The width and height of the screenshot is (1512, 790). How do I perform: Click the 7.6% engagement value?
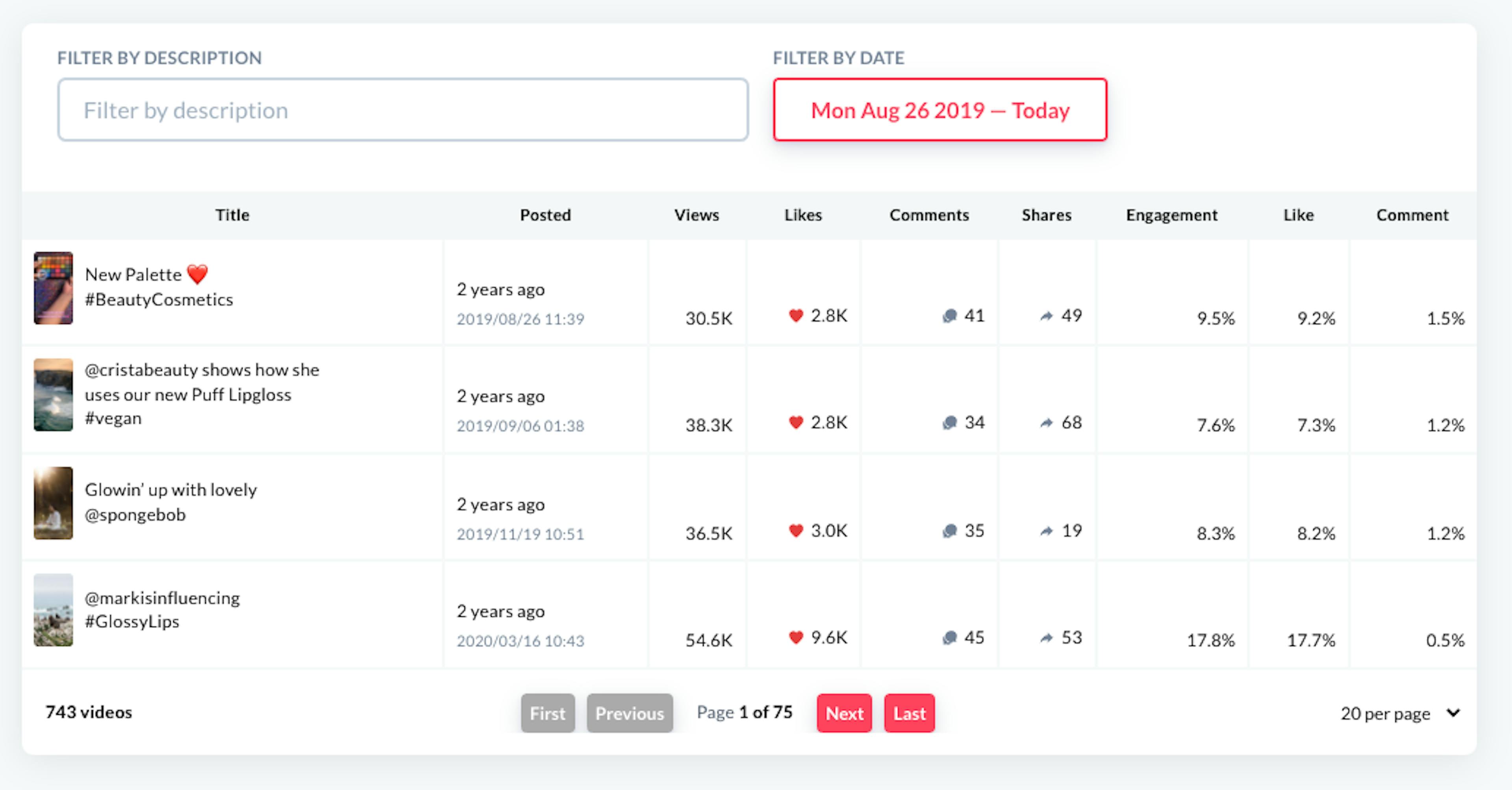tap(1216, 425)
